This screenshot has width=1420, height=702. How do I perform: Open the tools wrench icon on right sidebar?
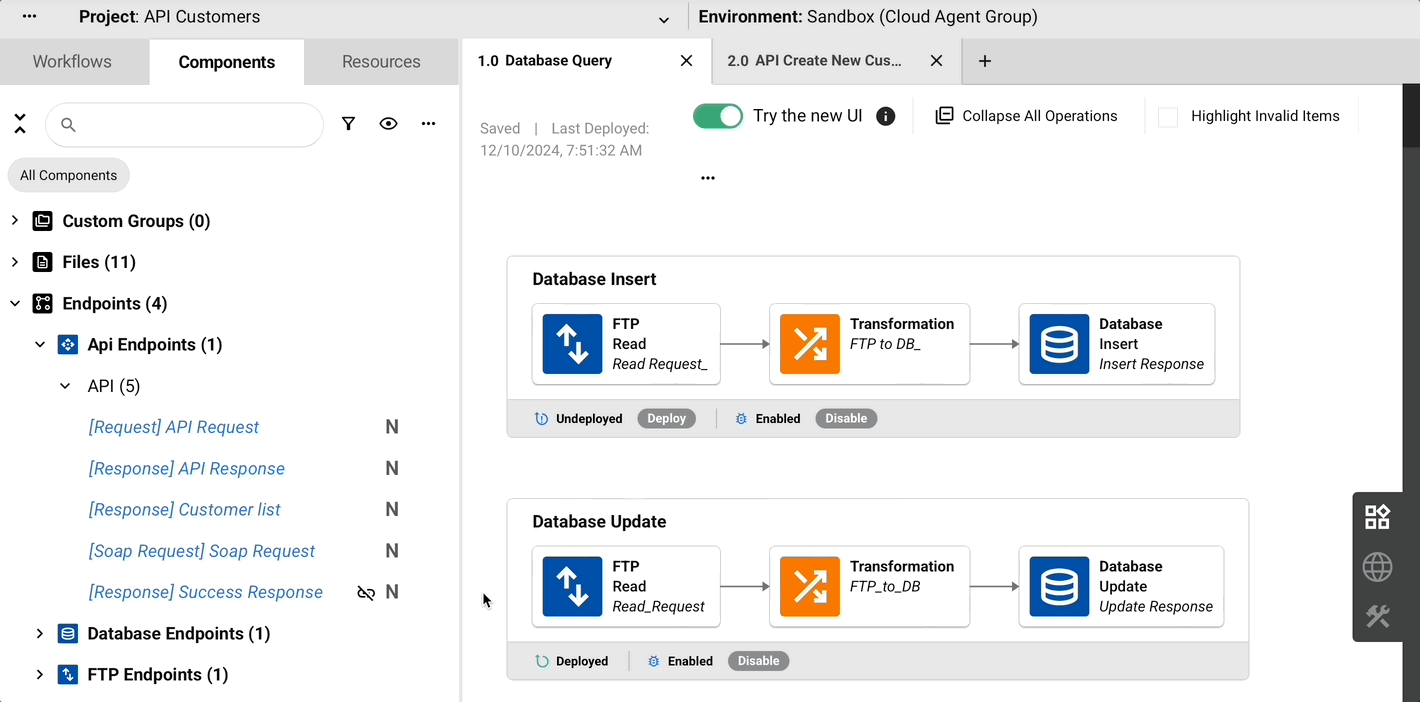tap(1377, 616)
